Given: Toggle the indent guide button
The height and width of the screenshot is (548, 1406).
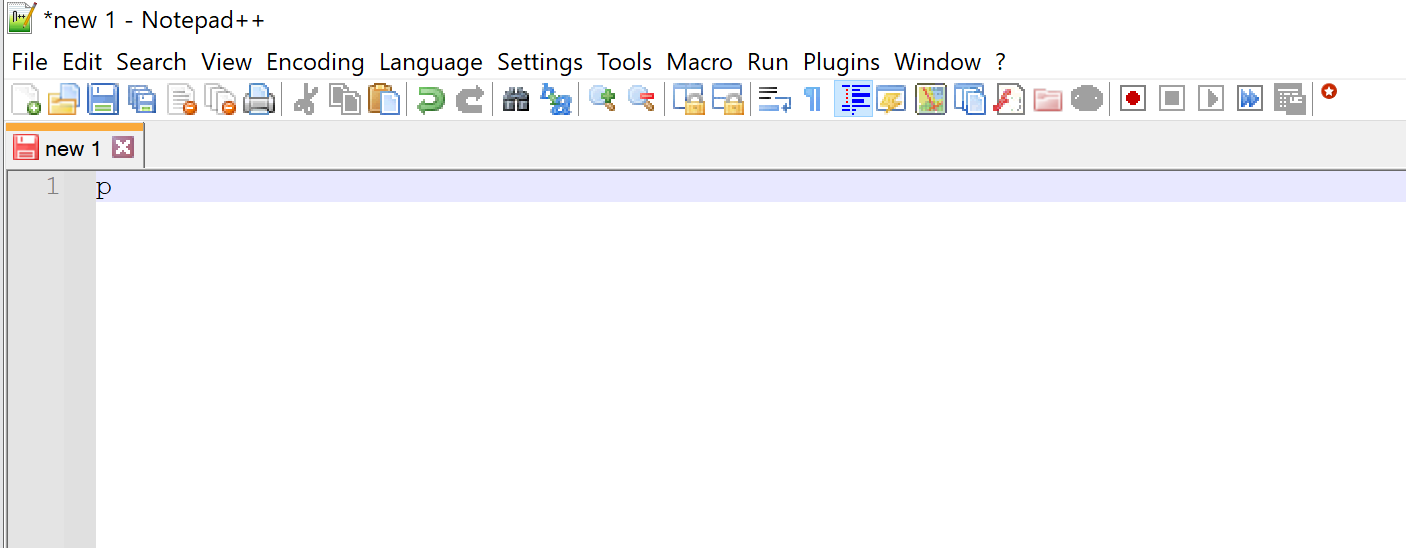Looking at the screenshot, I should (853, 99).
